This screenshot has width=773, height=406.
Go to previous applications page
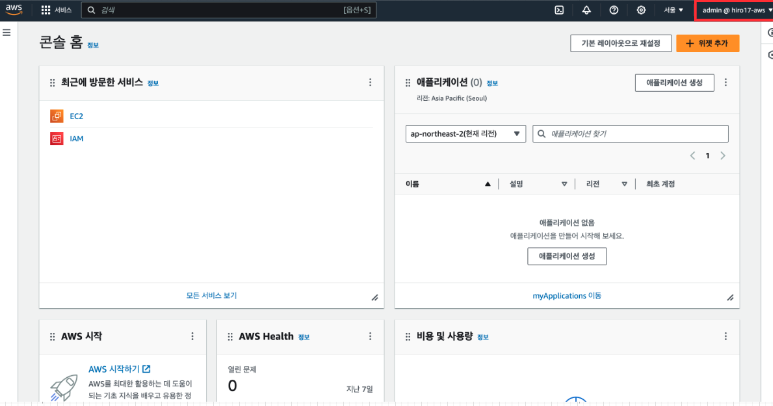click(693, 156)
